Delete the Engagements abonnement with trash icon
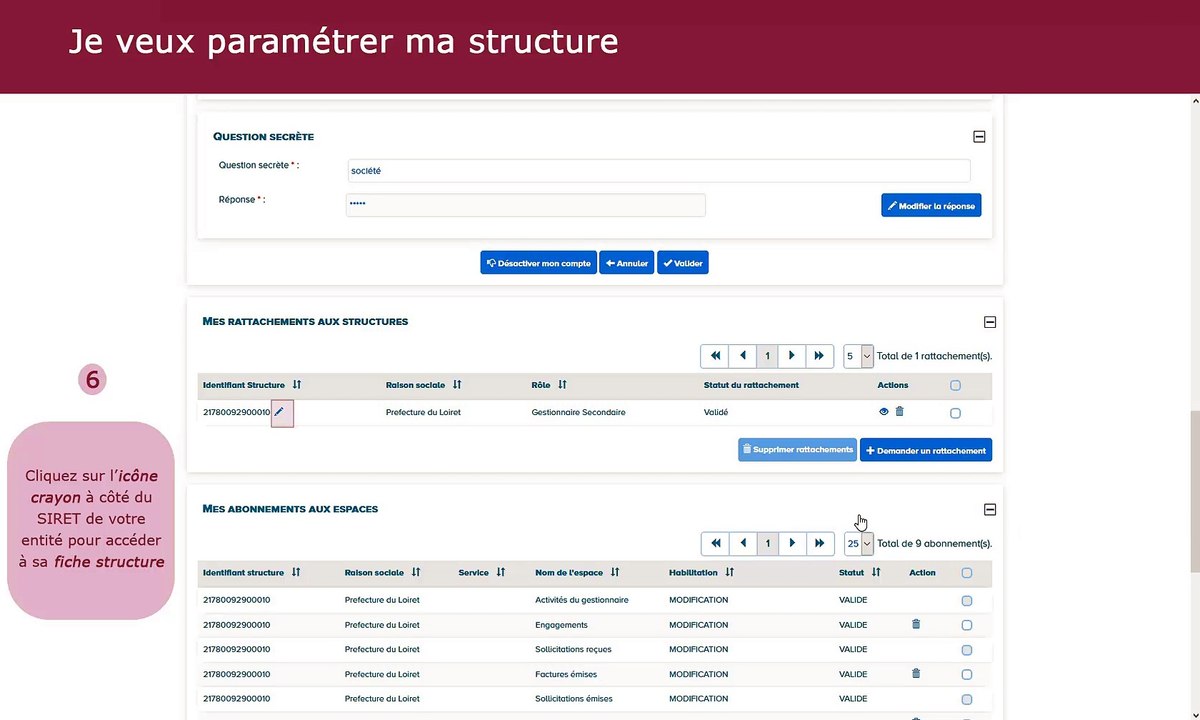The image size is (1200, 720). point(916,624)
